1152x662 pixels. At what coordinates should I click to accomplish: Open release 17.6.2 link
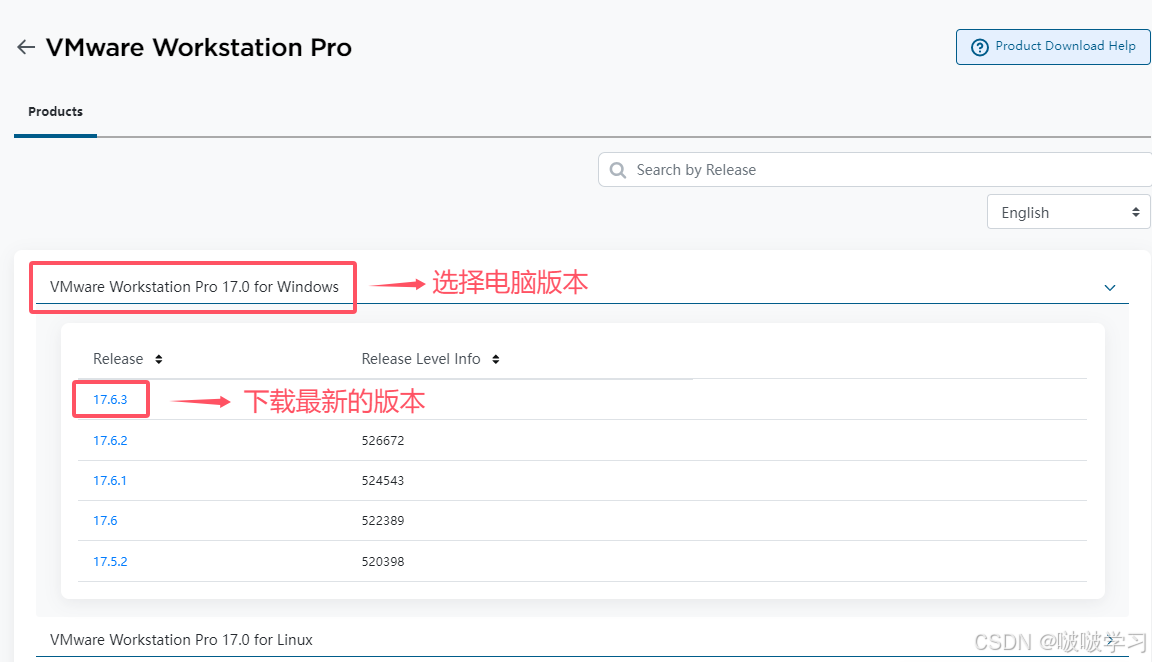click(x=110, y=441)
